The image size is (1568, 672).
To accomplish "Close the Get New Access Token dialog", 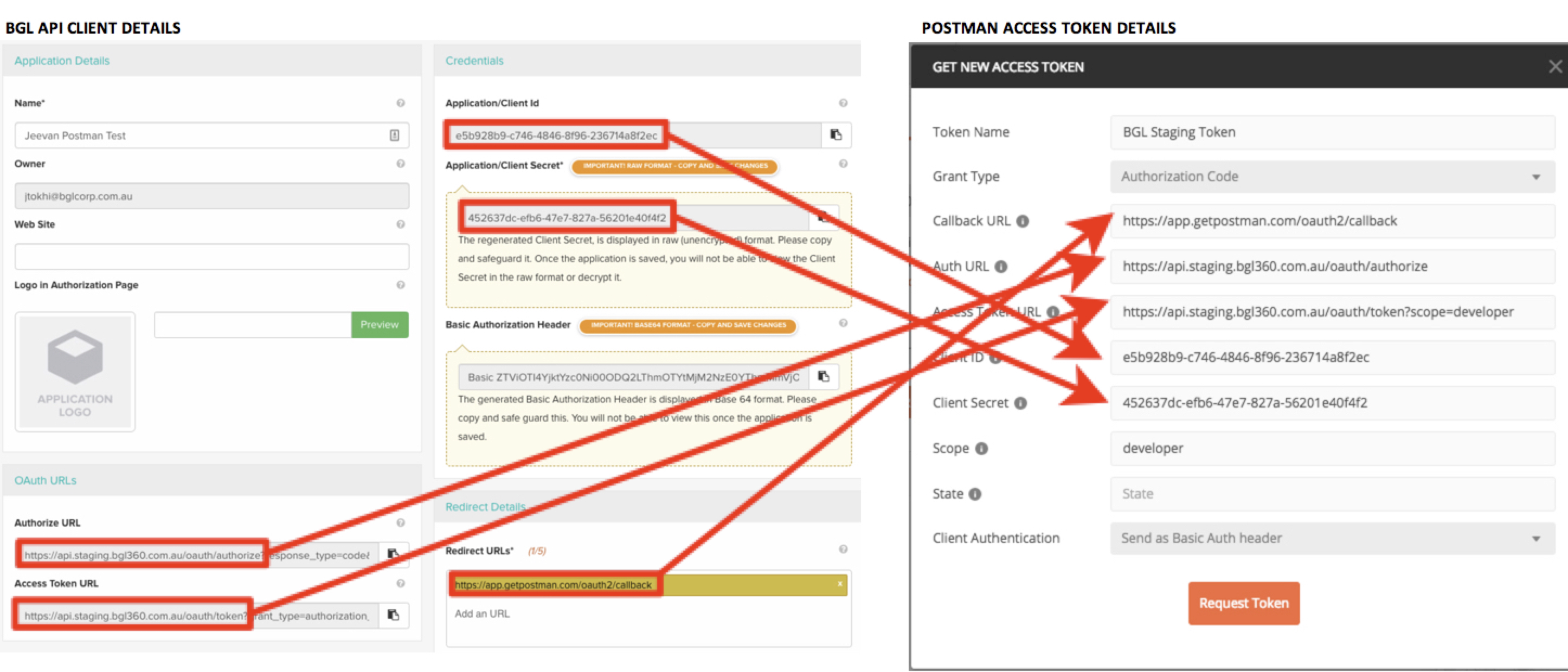I will coord(1555,66).
